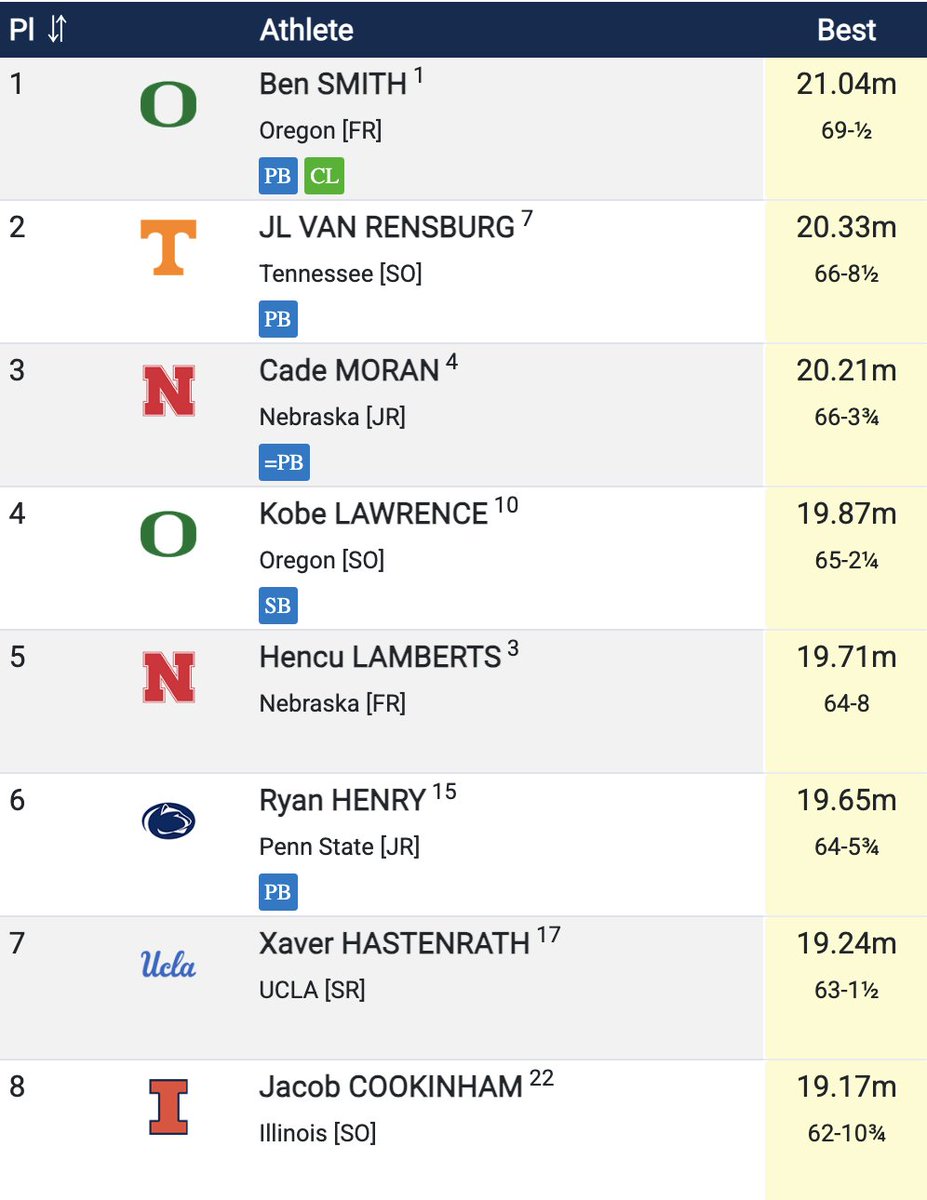The image size is (927, 1200).
Task: Click Nebraska logo beside Cade Moran
Action: pyautogui.click(x=168, y=391)
